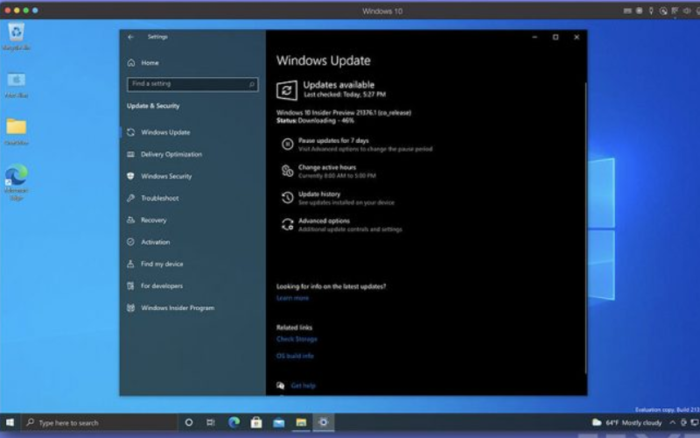
Task: Open Recycle Bin on desktop
Action: click(x=16, y=37)
